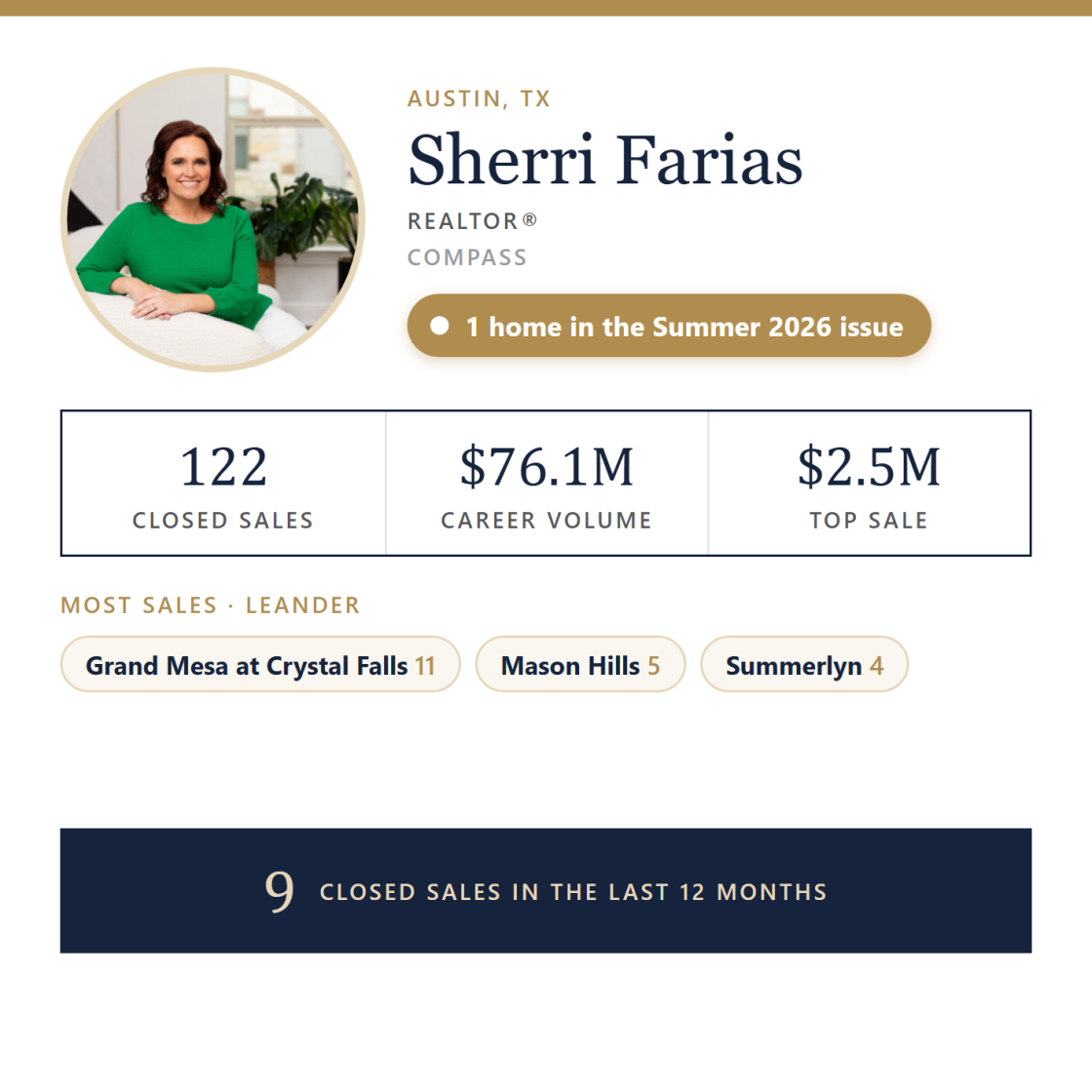View the 122 closed sales stat
Viewport: 1092px width, 1092px height.
tap(223, 484)
